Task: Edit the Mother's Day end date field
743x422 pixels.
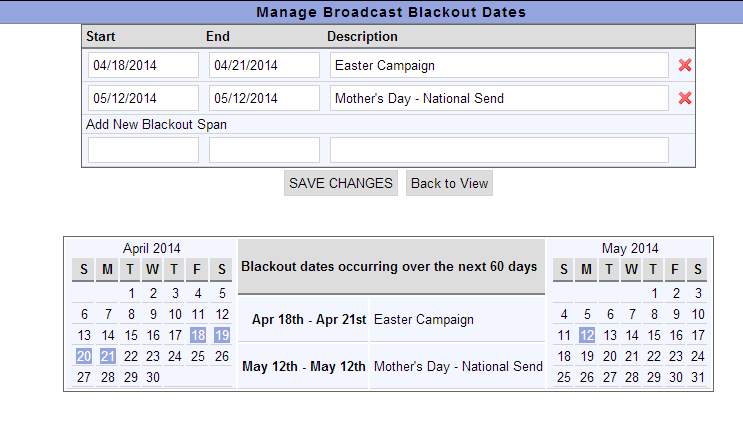Action: click(264, 98)
